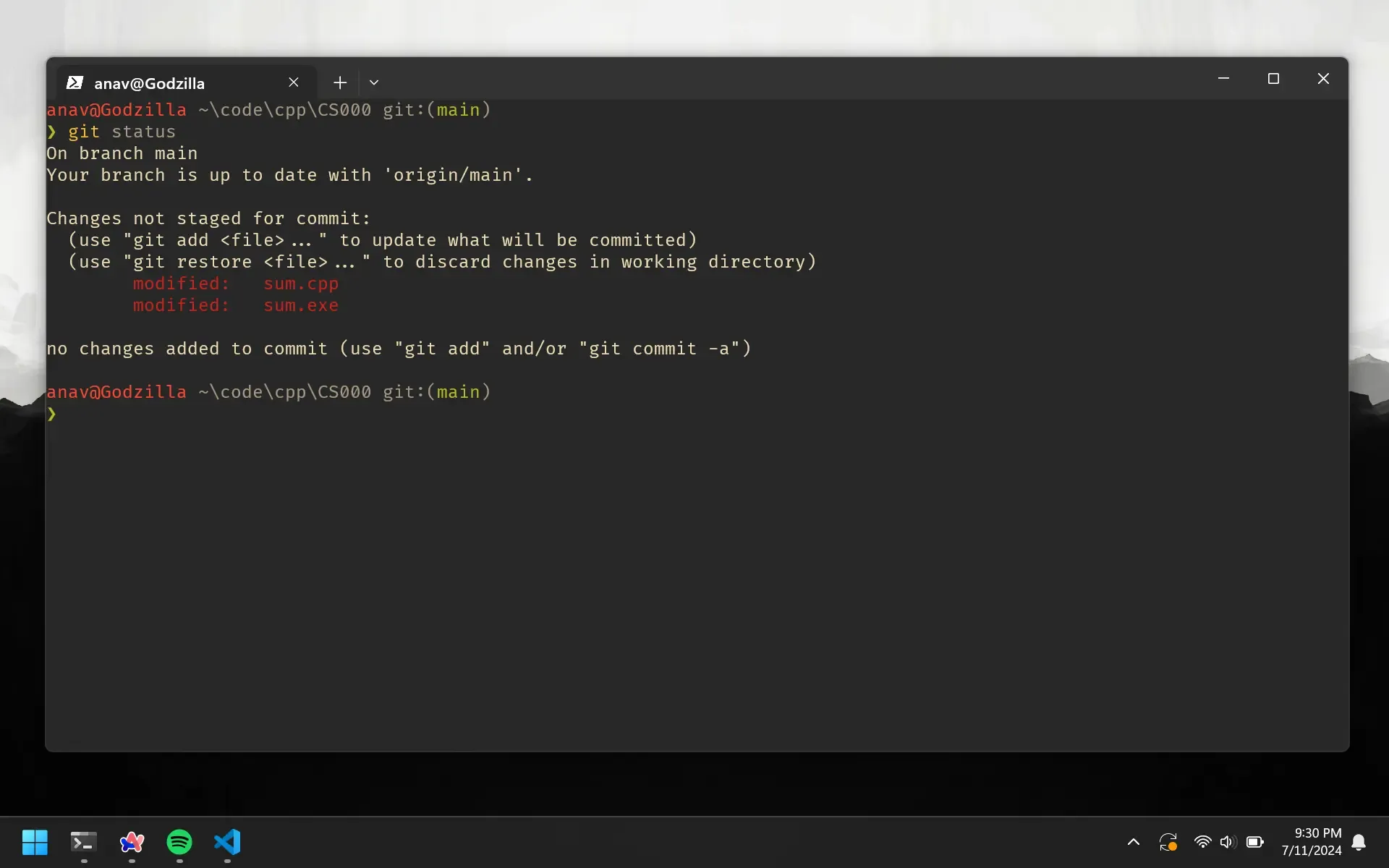The height and width of the screenshot is (868, 1389).
Task: Open a new terminal tab with plus button
Action: (340, 82)
